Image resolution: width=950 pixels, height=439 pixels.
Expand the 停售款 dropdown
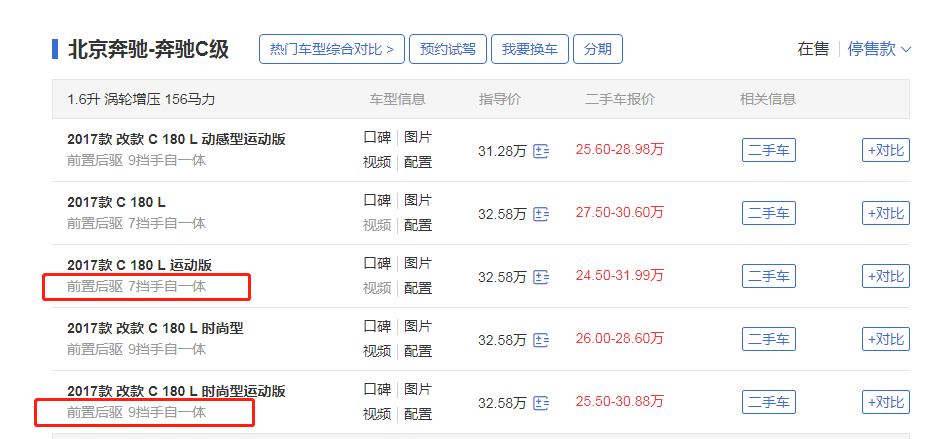[x=879, y=49]
